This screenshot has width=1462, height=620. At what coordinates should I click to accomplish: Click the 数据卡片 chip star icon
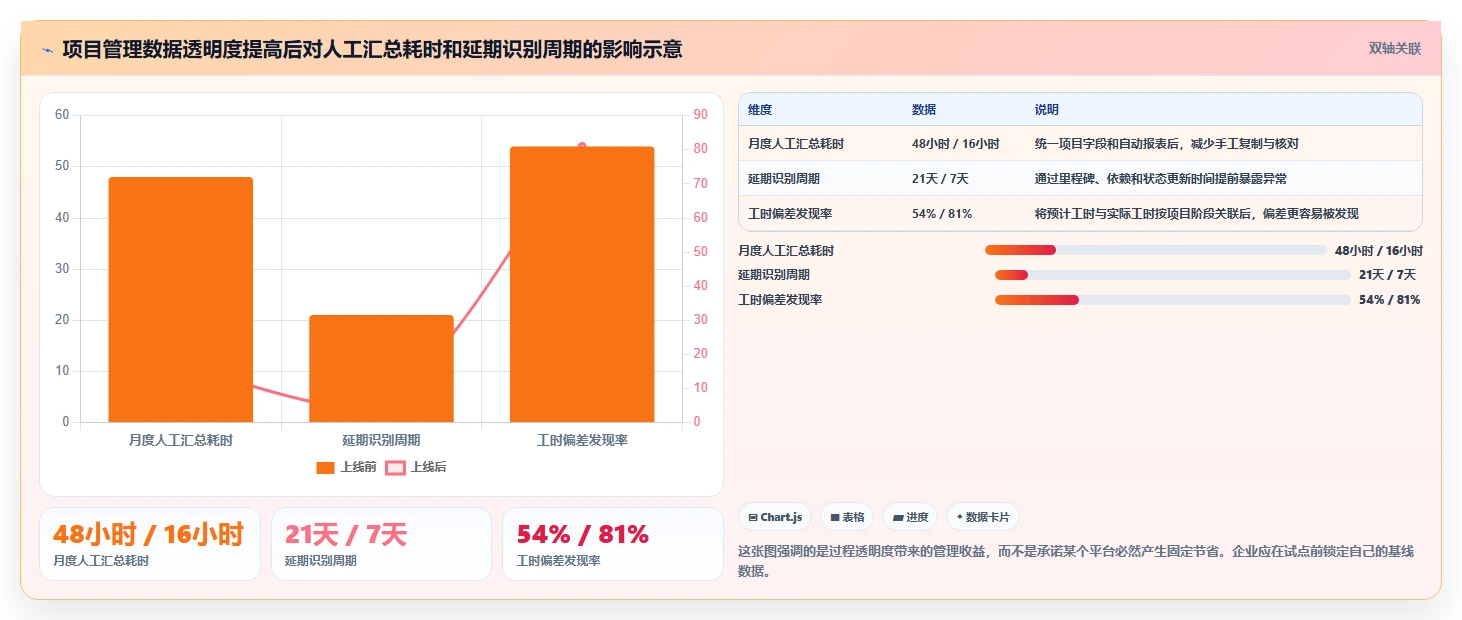point(959,517)
